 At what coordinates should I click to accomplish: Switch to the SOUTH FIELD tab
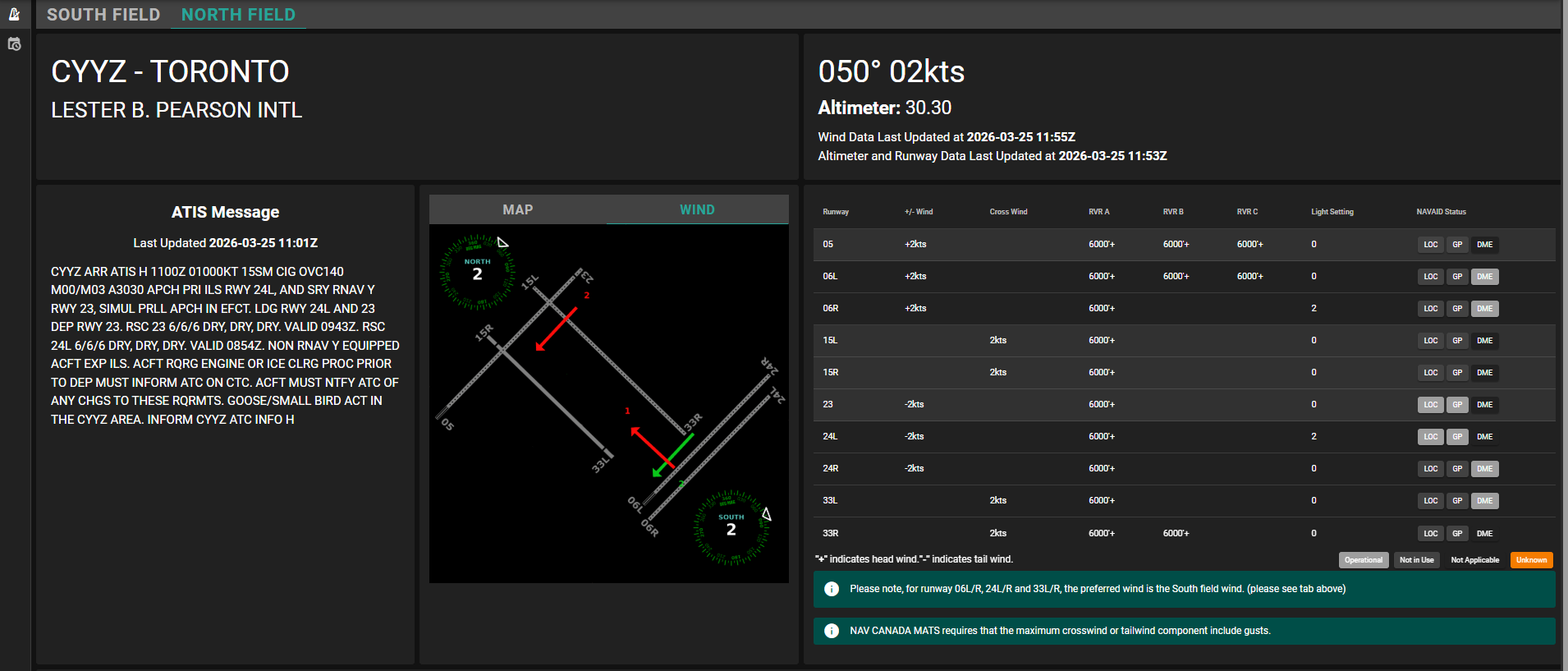[103, 15]
